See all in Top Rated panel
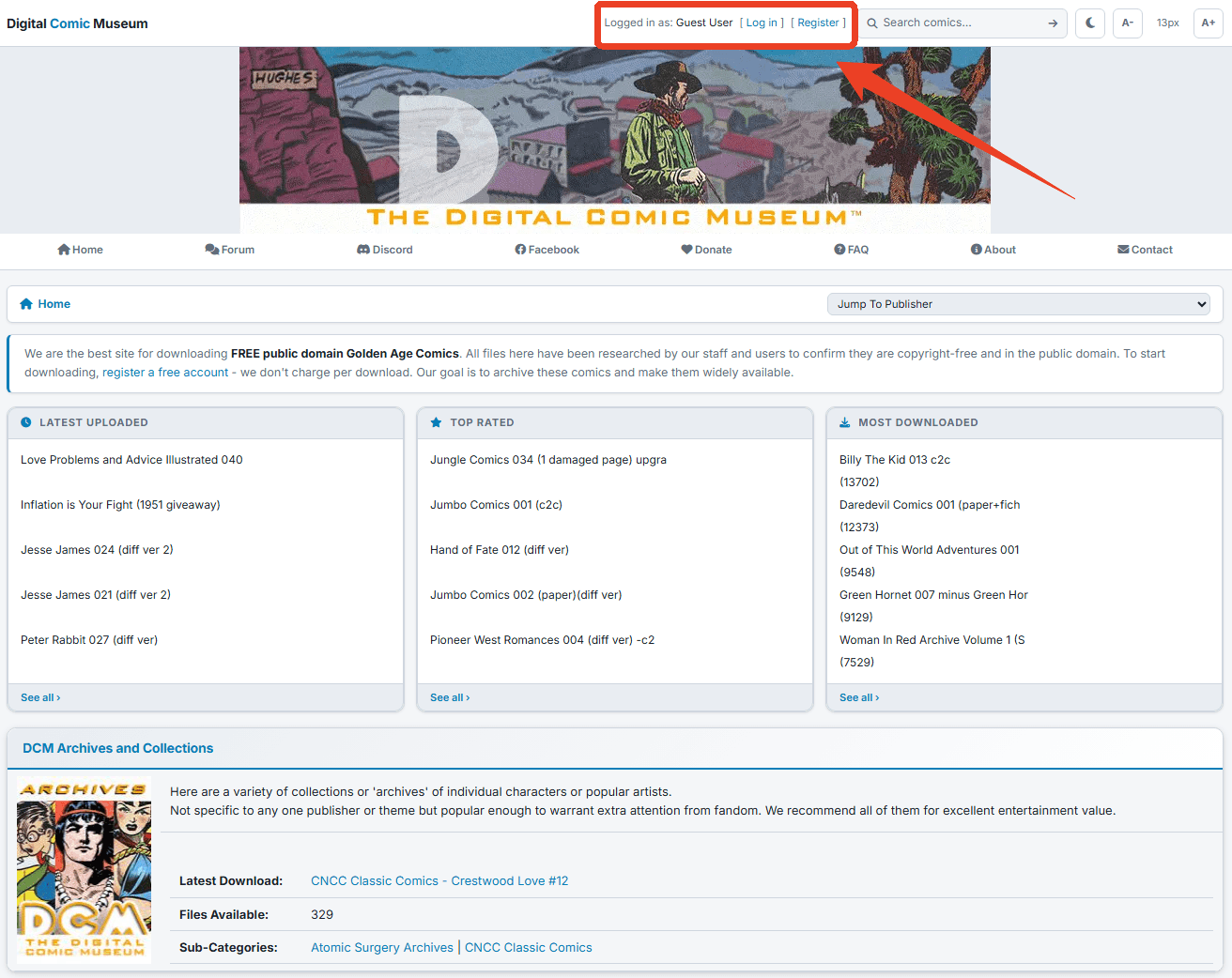1232x978 pixels. coord(450,697)
